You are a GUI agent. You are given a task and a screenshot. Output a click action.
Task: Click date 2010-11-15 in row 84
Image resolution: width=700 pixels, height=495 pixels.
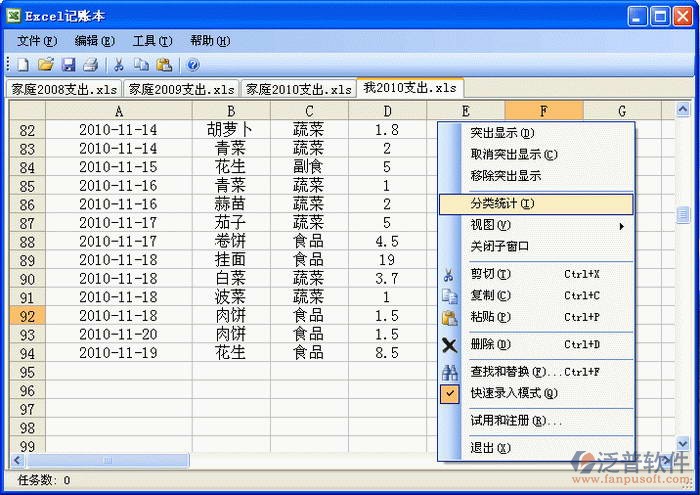118,167
